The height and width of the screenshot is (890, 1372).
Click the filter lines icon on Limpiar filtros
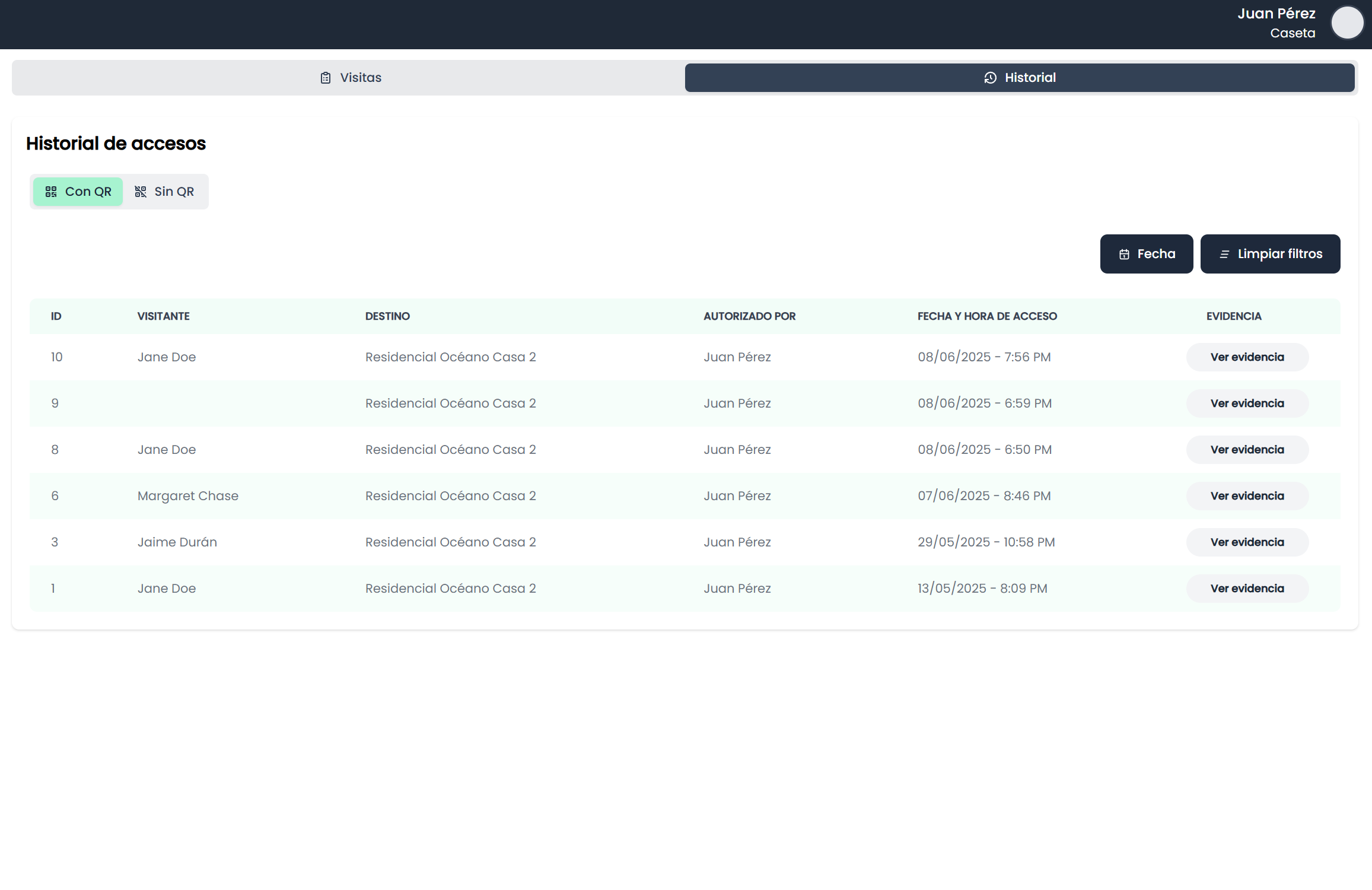click(x=1224, y=255)
